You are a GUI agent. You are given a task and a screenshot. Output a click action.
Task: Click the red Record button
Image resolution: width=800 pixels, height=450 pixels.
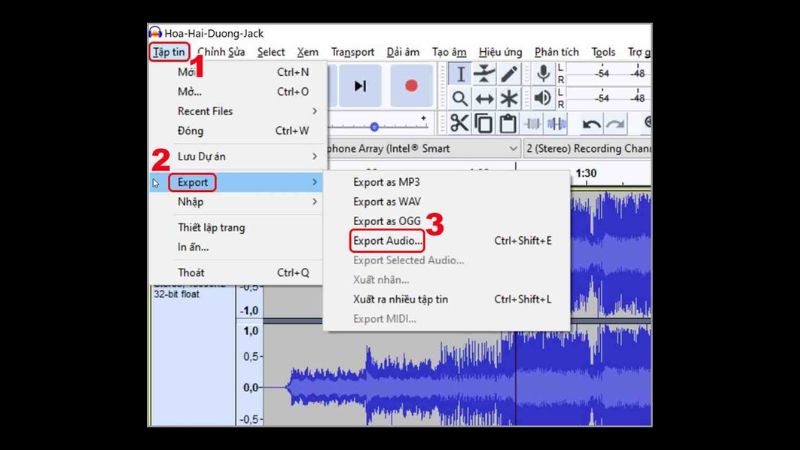(411, 86)
